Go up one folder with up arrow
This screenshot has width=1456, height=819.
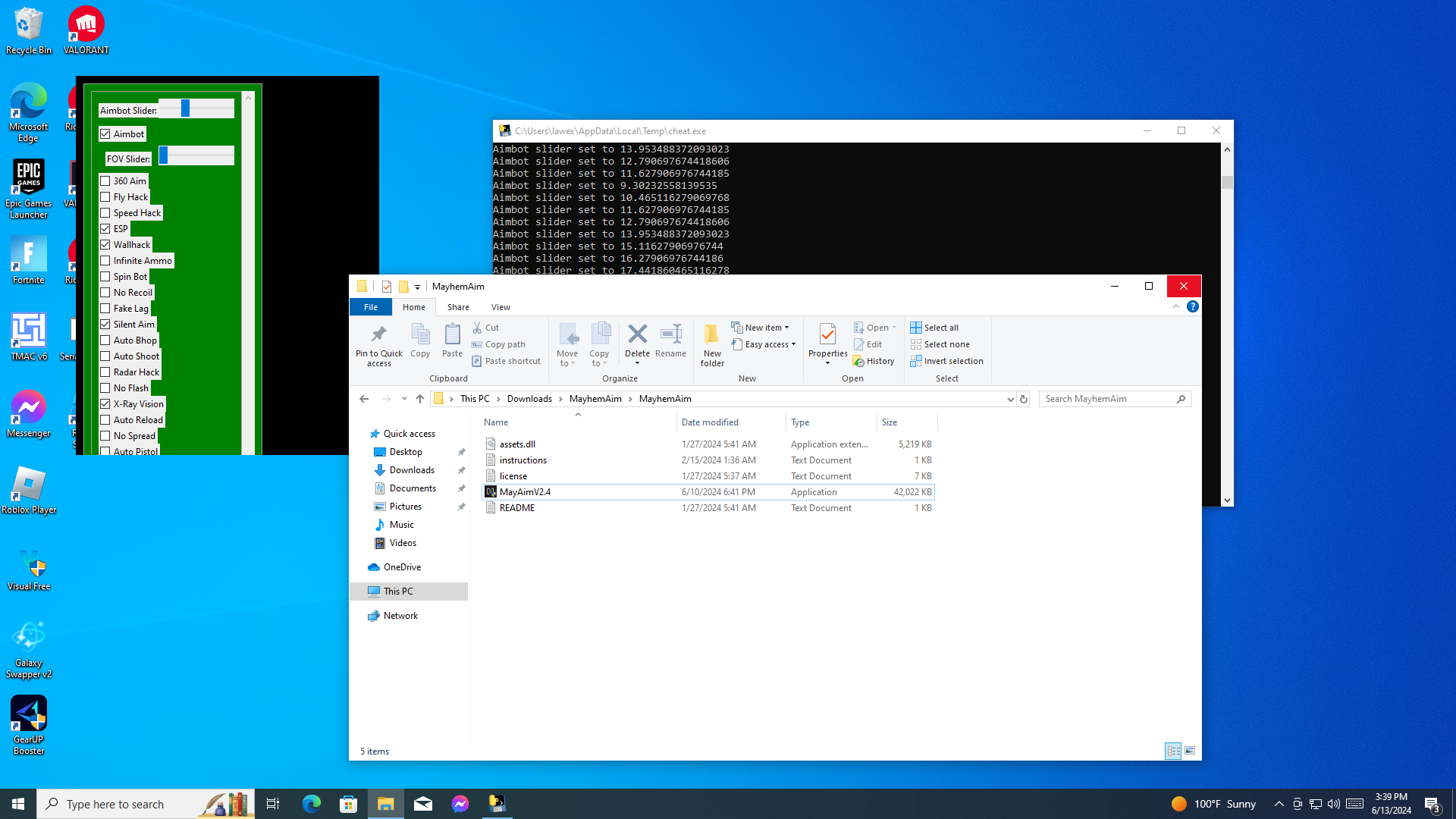[x=420, y=399]
